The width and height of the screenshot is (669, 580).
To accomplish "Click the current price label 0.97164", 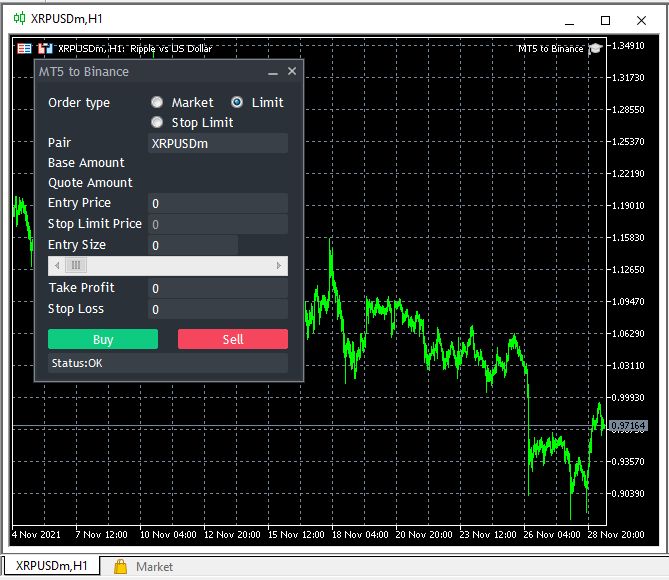I will coord(628,426).
